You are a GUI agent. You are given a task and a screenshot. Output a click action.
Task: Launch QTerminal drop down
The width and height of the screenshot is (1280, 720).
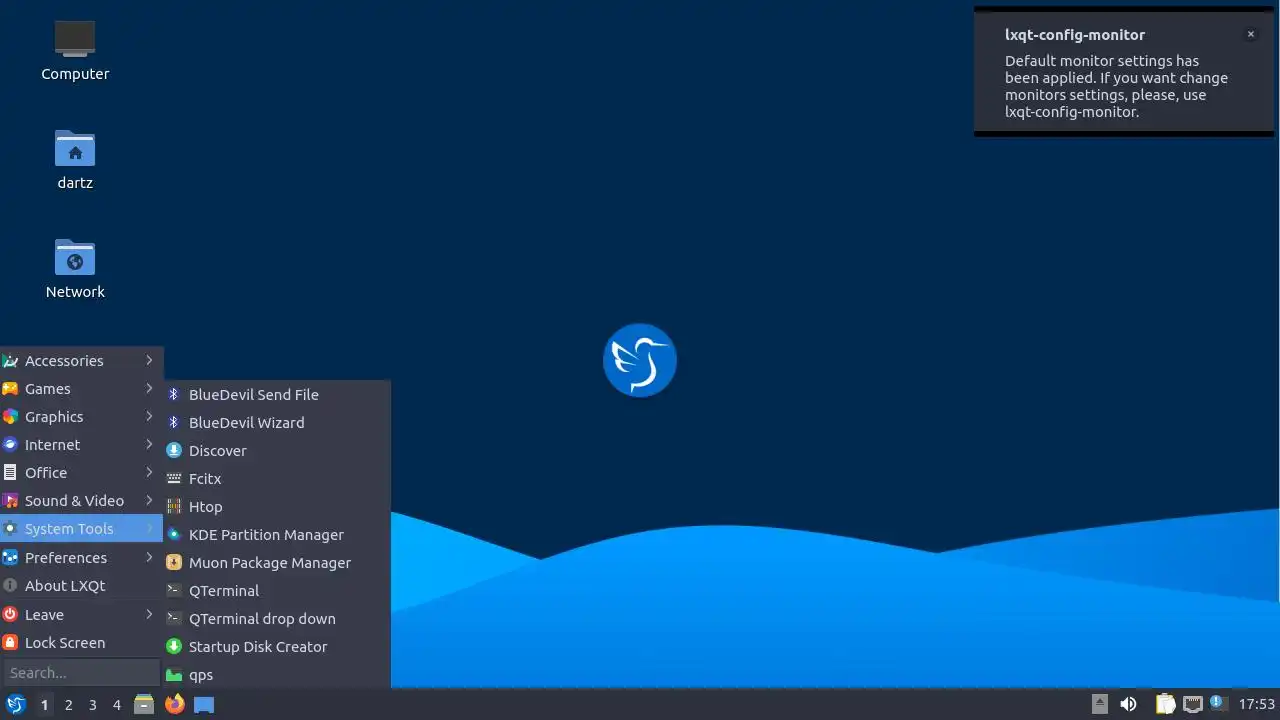point(277,618)
